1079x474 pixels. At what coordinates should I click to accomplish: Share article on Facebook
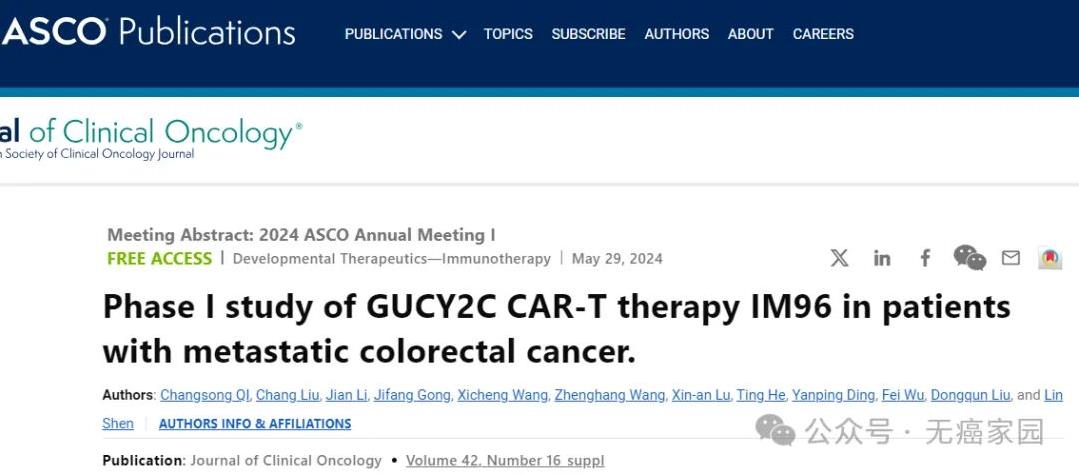click(925, 258)
